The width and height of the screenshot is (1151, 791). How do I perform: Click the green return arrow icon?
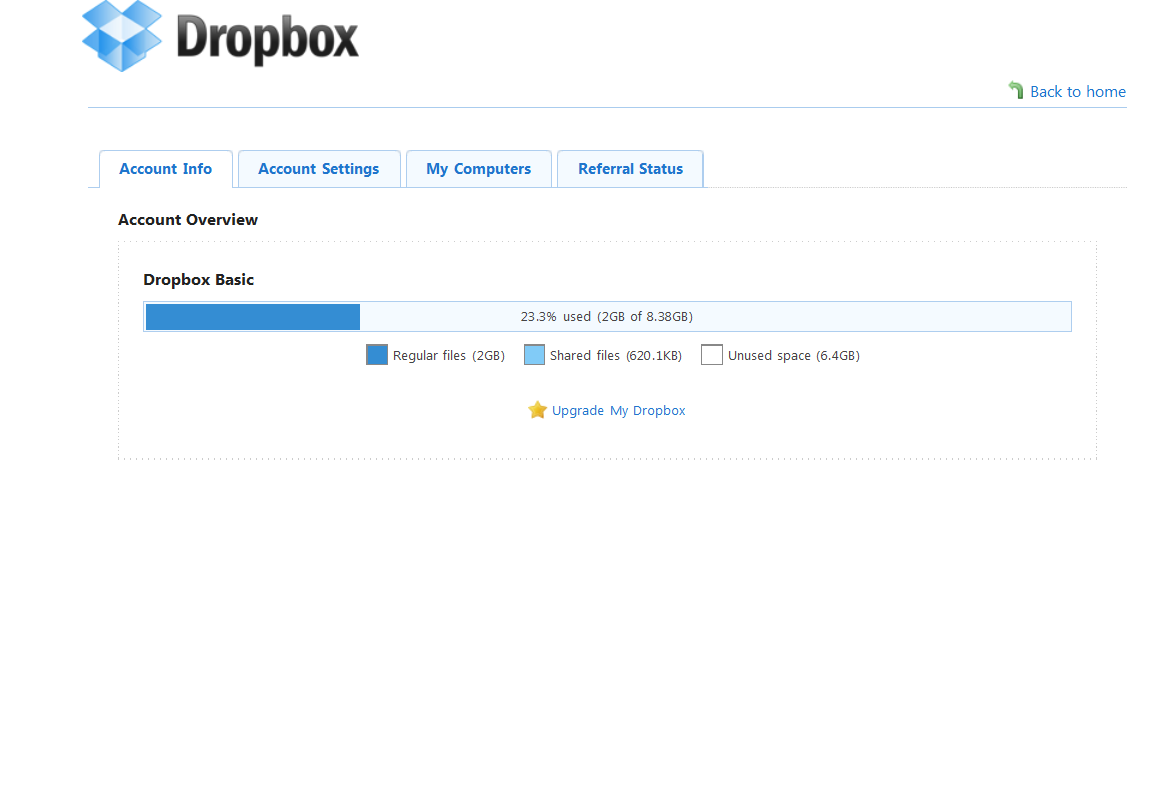click(x=1016, y=90)
